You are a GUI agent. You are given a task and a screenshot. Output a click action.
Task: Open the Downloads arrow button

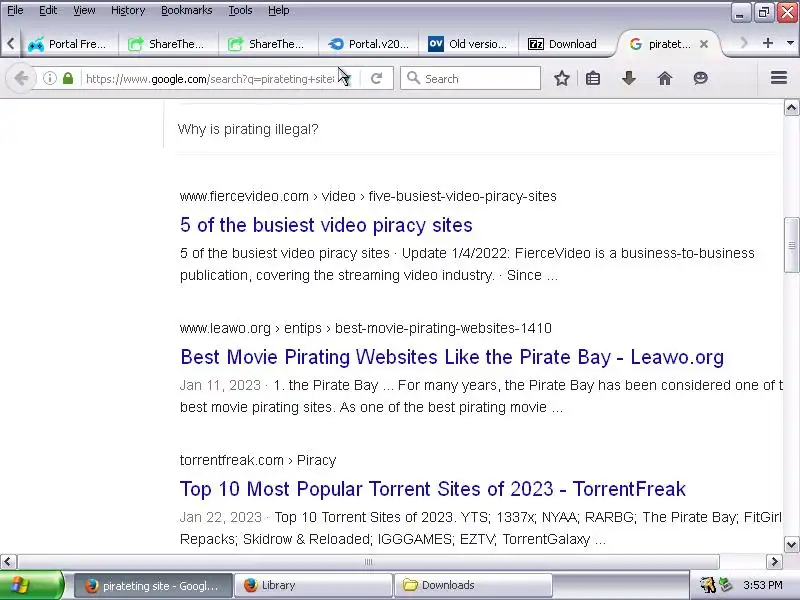[629, 79]
